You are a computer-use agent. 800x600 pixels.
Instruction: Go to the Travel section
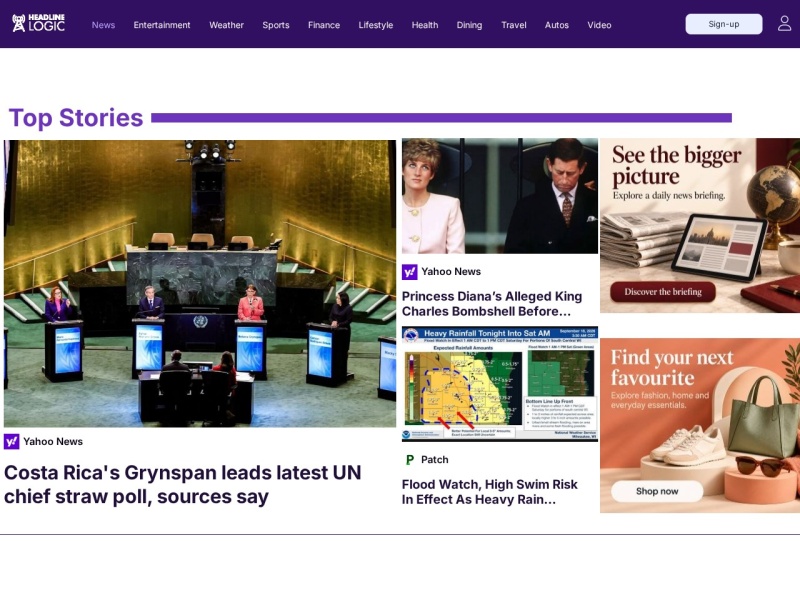[x=514, y=25]
